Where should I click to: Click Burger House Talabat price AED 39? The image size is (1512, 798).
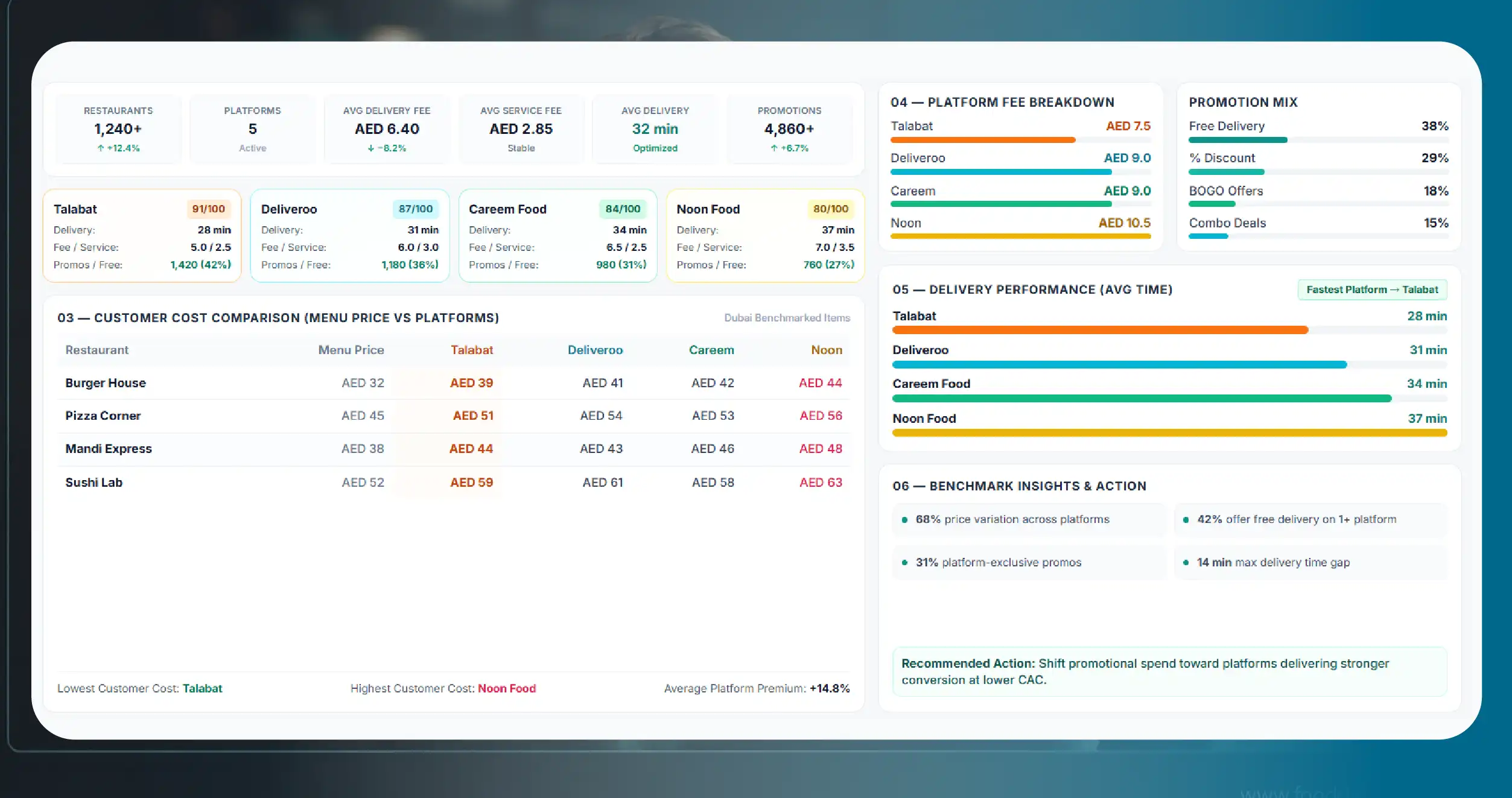[472, 383]
